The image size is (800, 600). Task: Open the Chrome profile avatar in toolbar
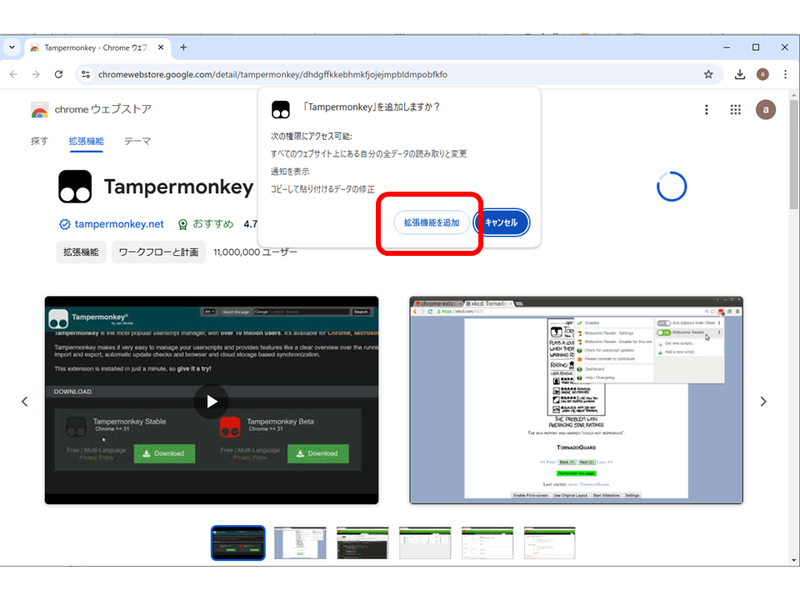click(x=762, y=74)
